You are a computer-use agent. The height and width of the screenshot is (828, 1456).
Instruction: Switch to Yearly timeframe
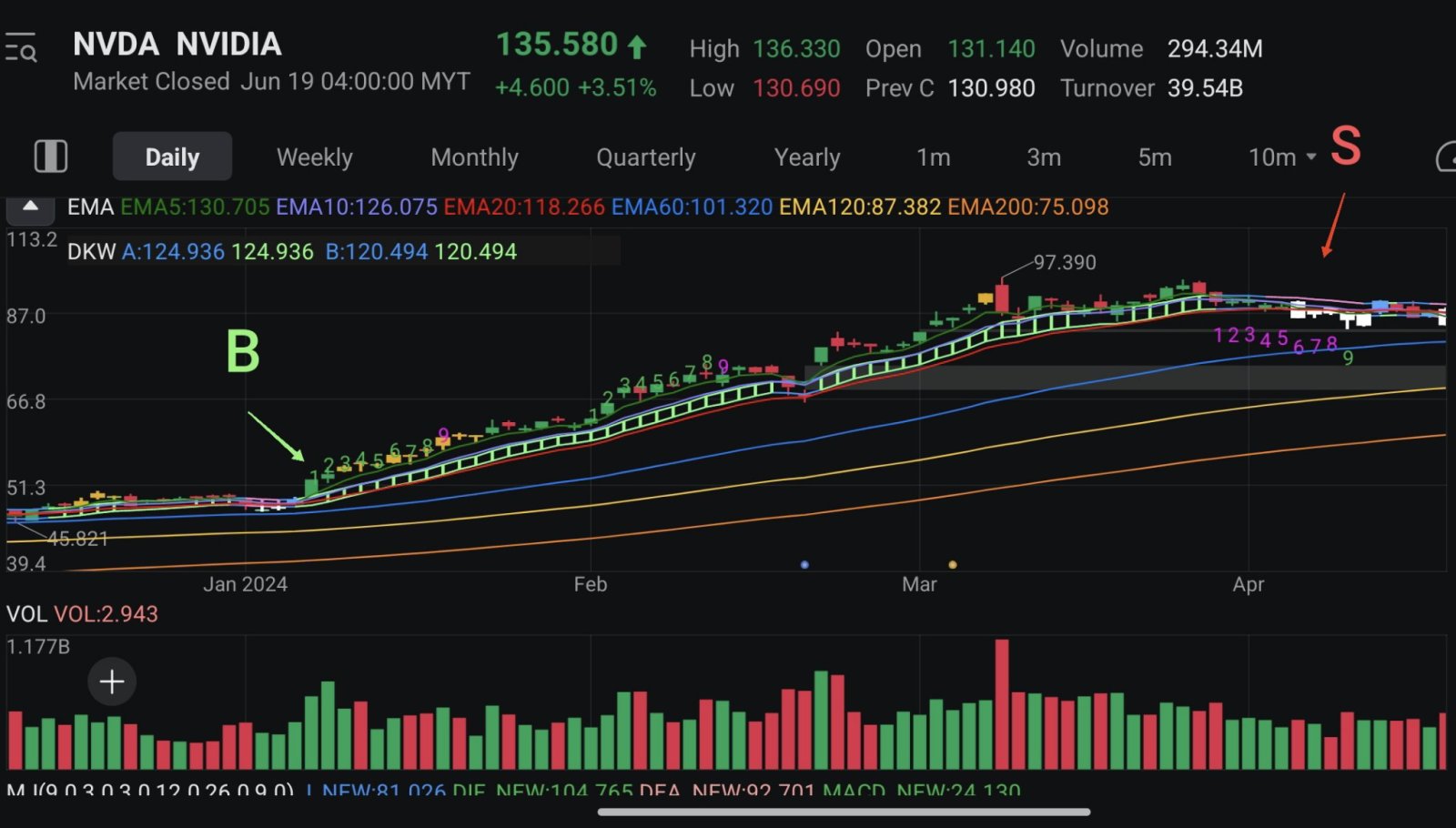click(x=807, y=157)
